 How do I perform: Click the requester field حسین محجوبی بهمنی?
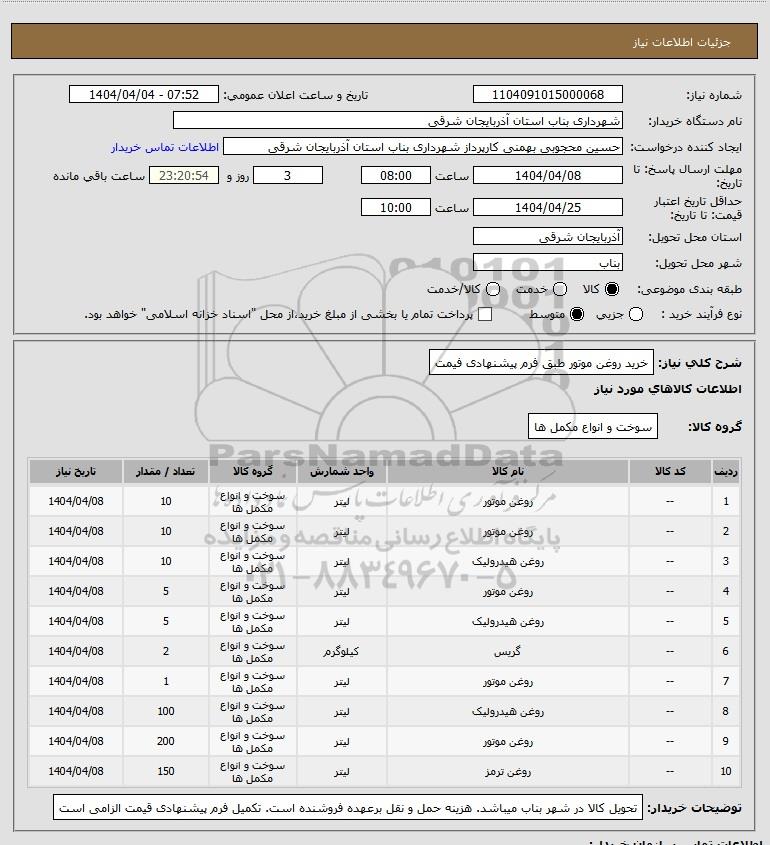click(x=423, y=147)
